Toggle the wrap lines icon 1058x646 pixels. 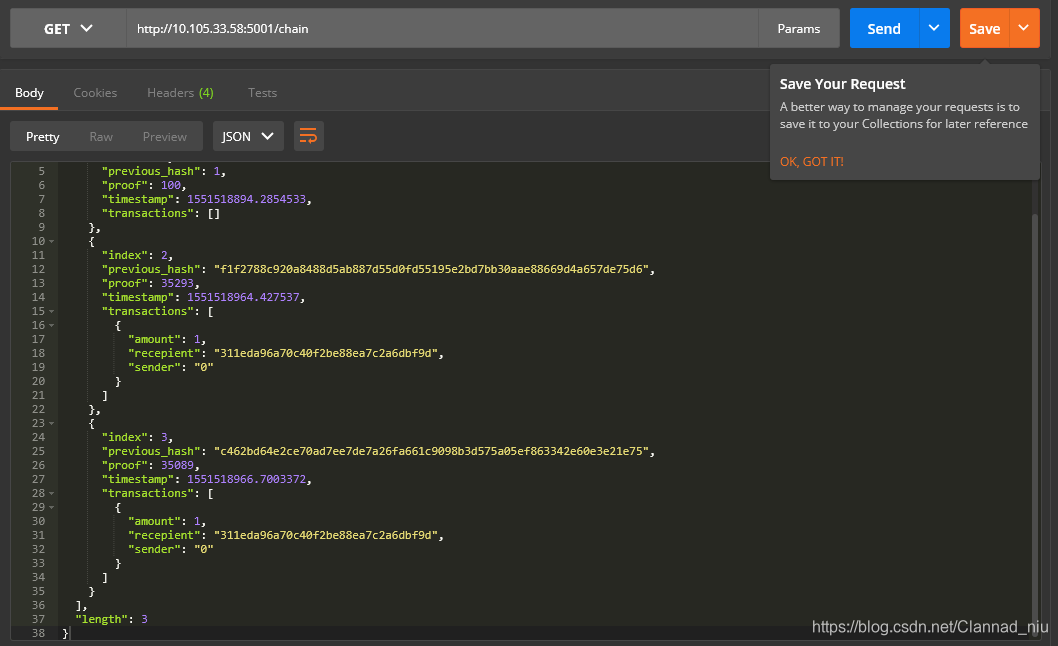tap(308, 136)
